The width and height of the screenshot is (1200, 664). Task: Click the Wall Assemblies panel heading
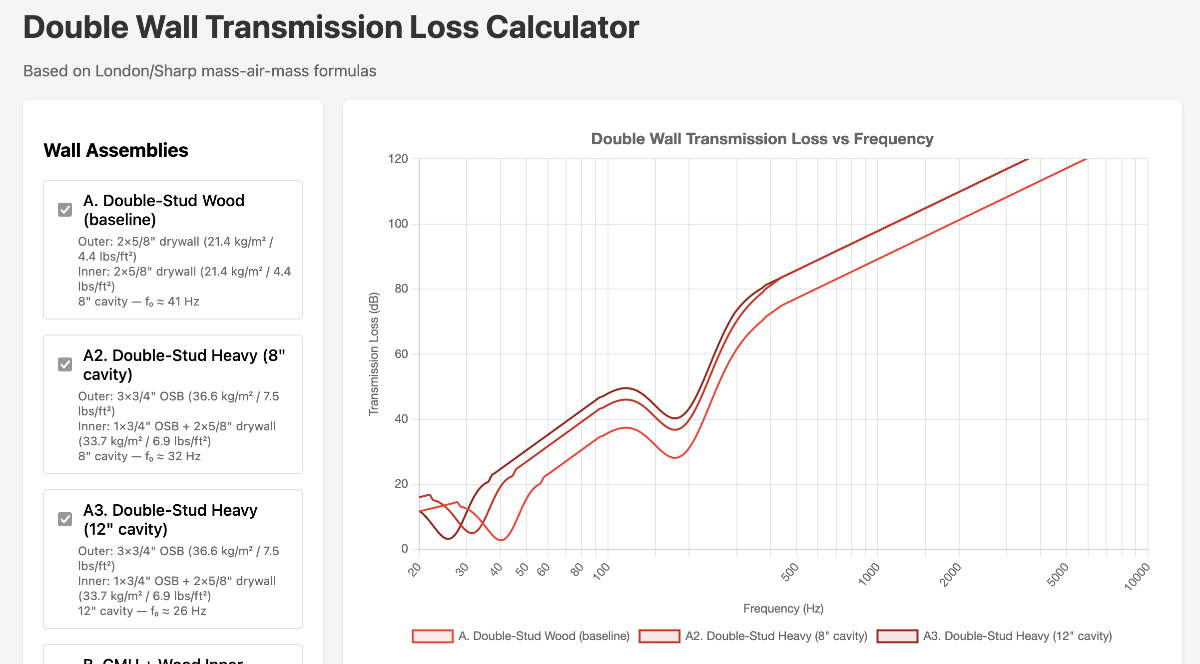(x=116, y=151)
